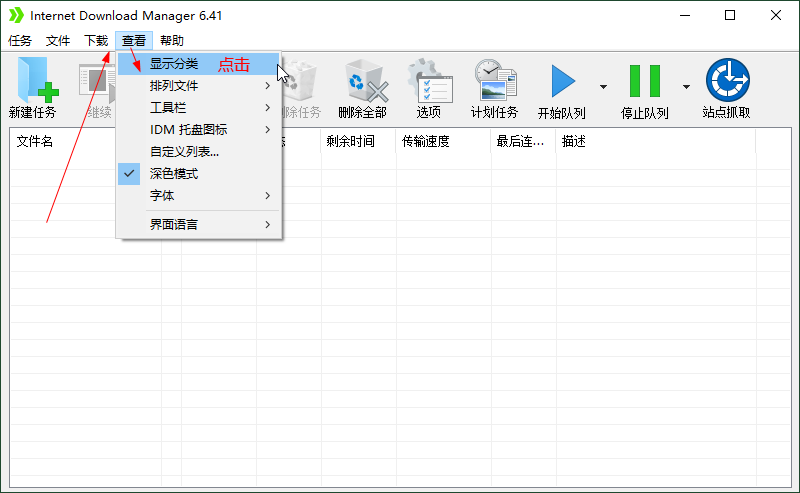This screenshot has width=800, height=493.
Task: Select 显示分类 menu entry
Action: 199,64
